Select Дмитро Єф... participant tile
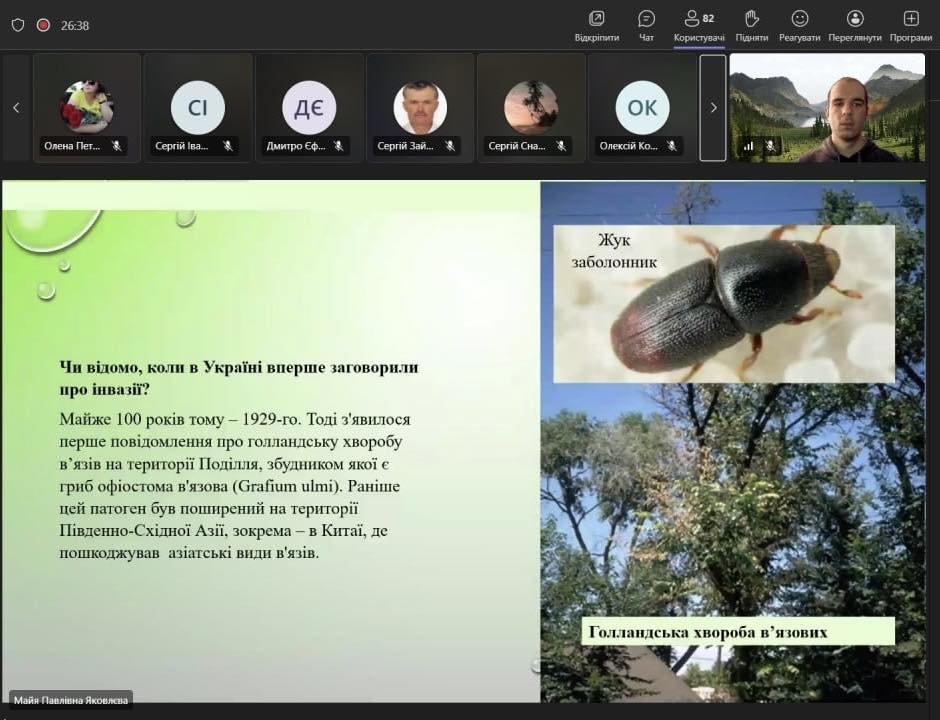940x720 pixels. click(x=309, y=108)
